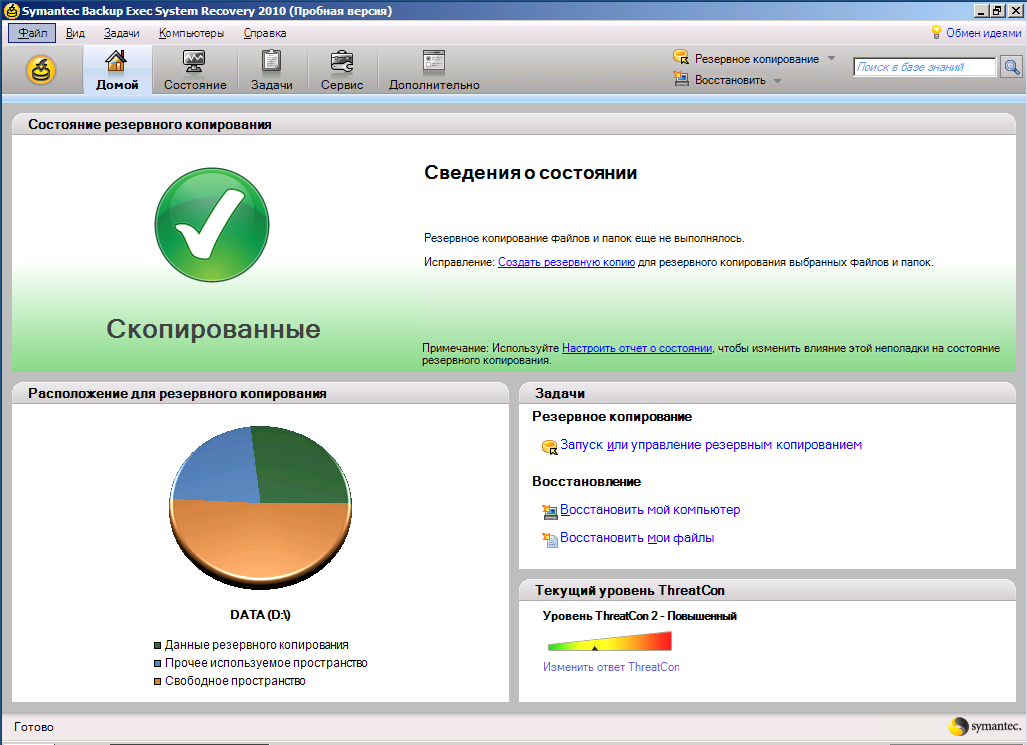Click the ThreatCon level gradient gauge
This screenshot has width=1027, height=745.
(610, 641)
